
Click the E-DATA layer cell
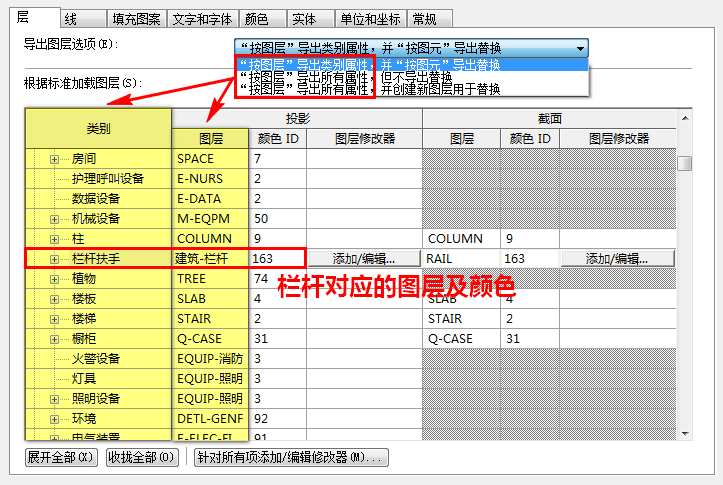pyautogui.click(x=210, y=199)
